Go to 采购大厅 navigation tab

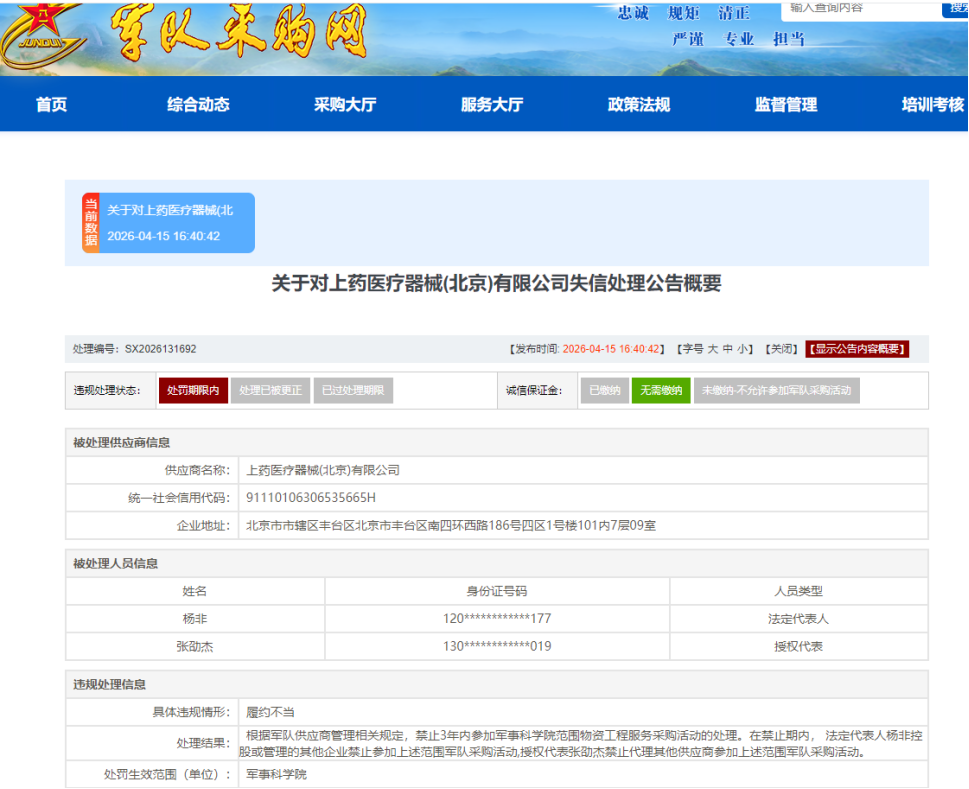(345, 105)
